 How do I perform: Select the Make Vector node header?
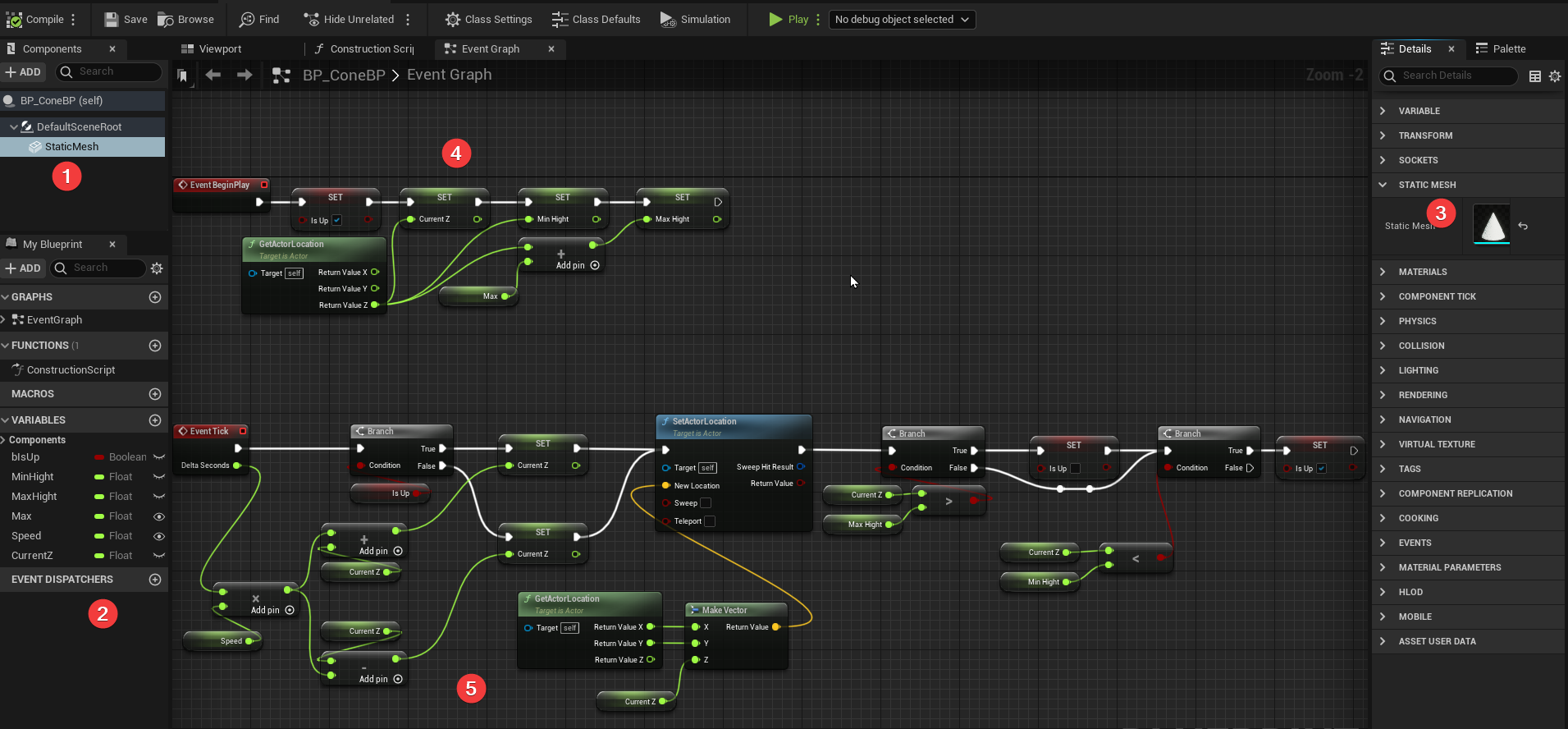point(736,610)
